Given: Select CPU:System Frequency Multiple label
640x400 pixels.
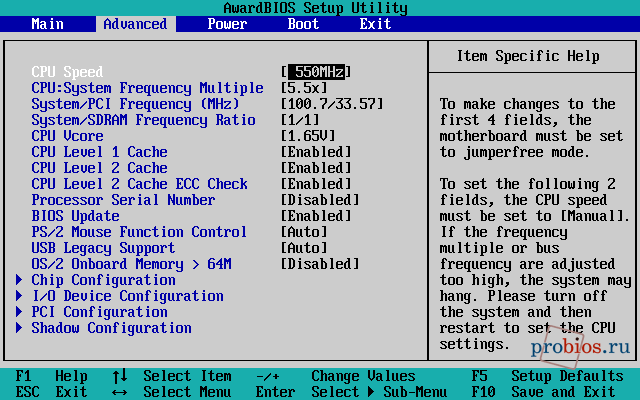Looking at the screenshot, I should click(147, 88).
